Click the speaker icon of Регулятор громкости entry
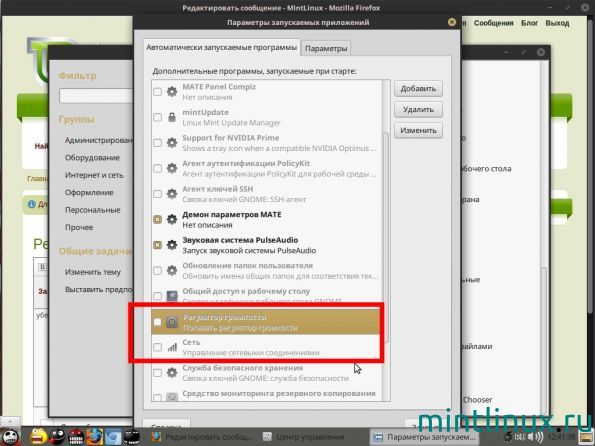 click(172, 322)
